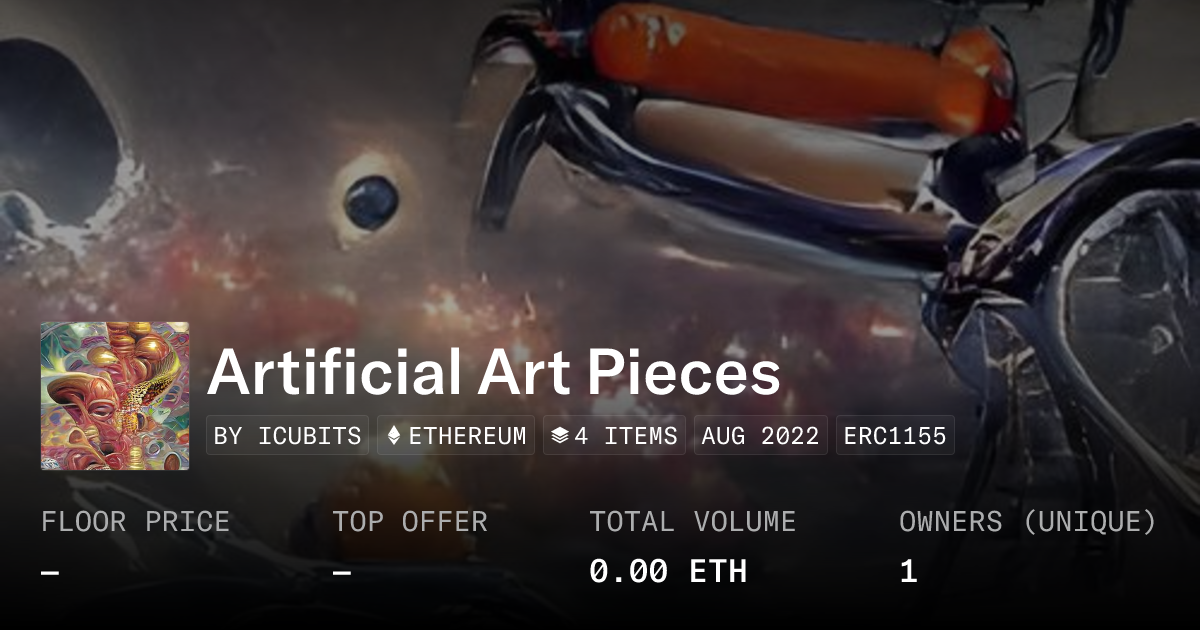Select the ERC1155 token standard badge
This screenshot has width=1200, height=630.
coord(895,436)
